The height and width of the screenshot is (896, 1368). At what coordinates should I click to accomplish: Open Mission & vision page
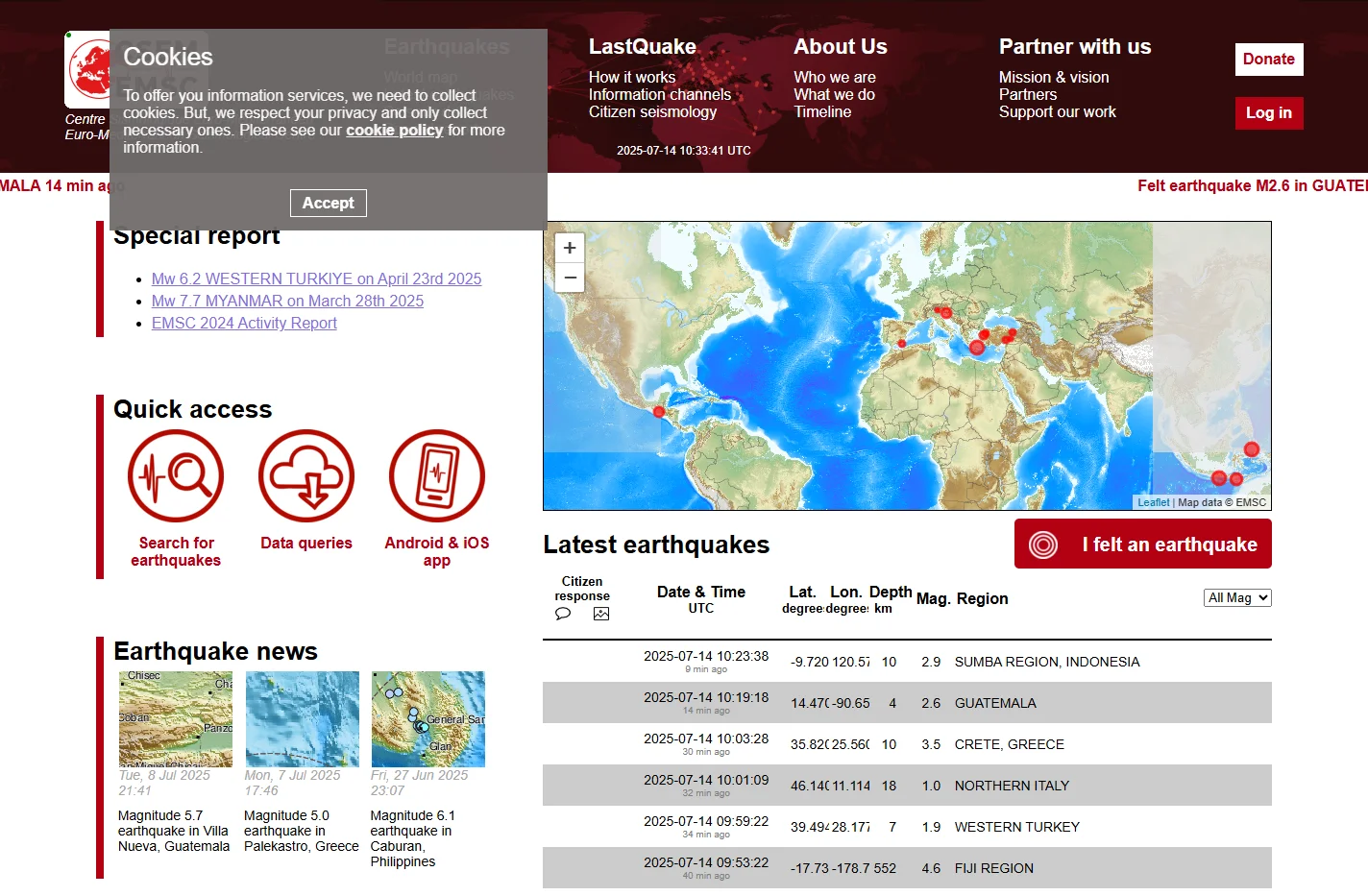tap(1054, 77)
